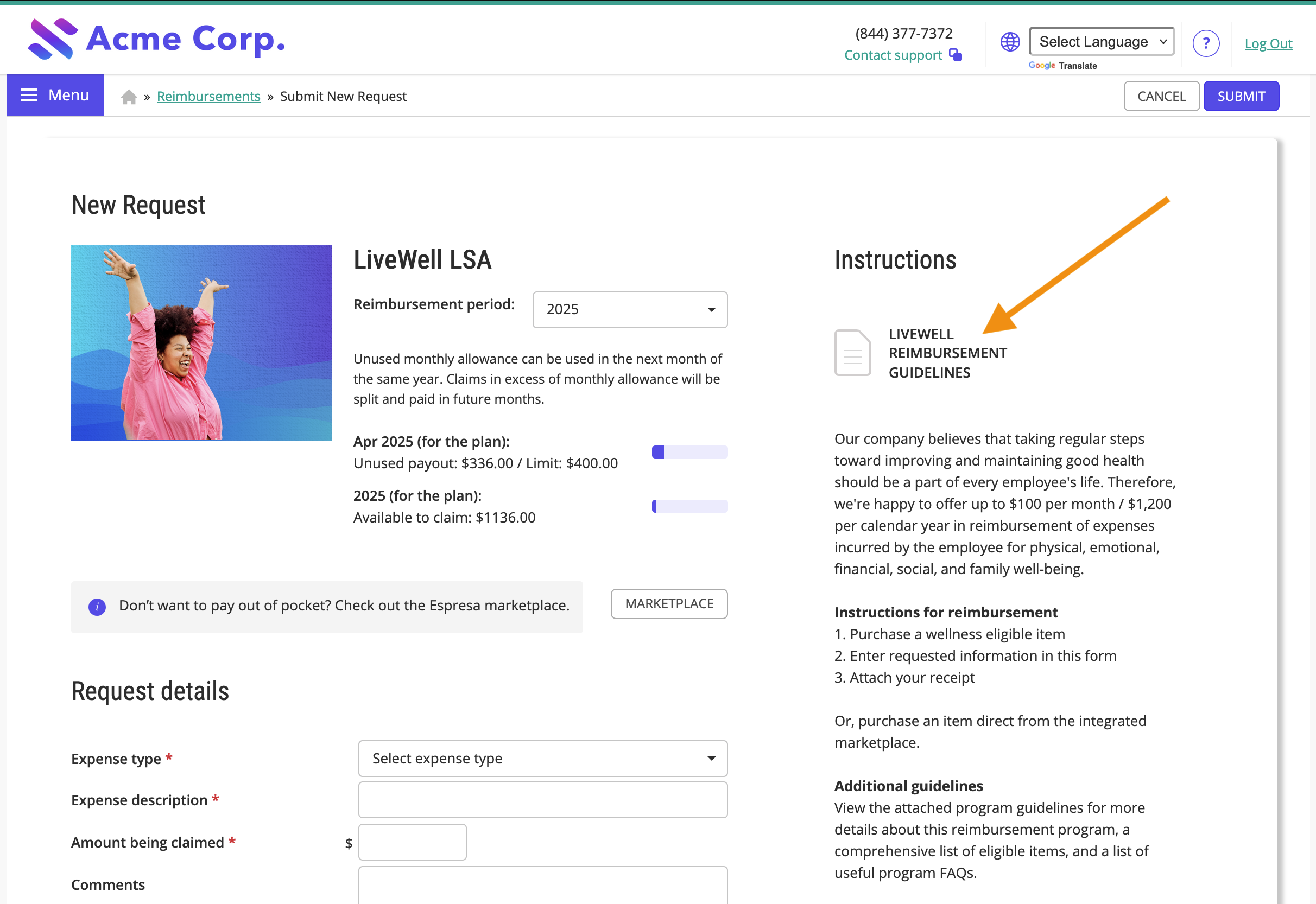Image resolution: width=1316 pixels, height=904 pixels.
Task: Click the info icon in marketplace notice
Action: pyautogui.click(x=97, y=607)
